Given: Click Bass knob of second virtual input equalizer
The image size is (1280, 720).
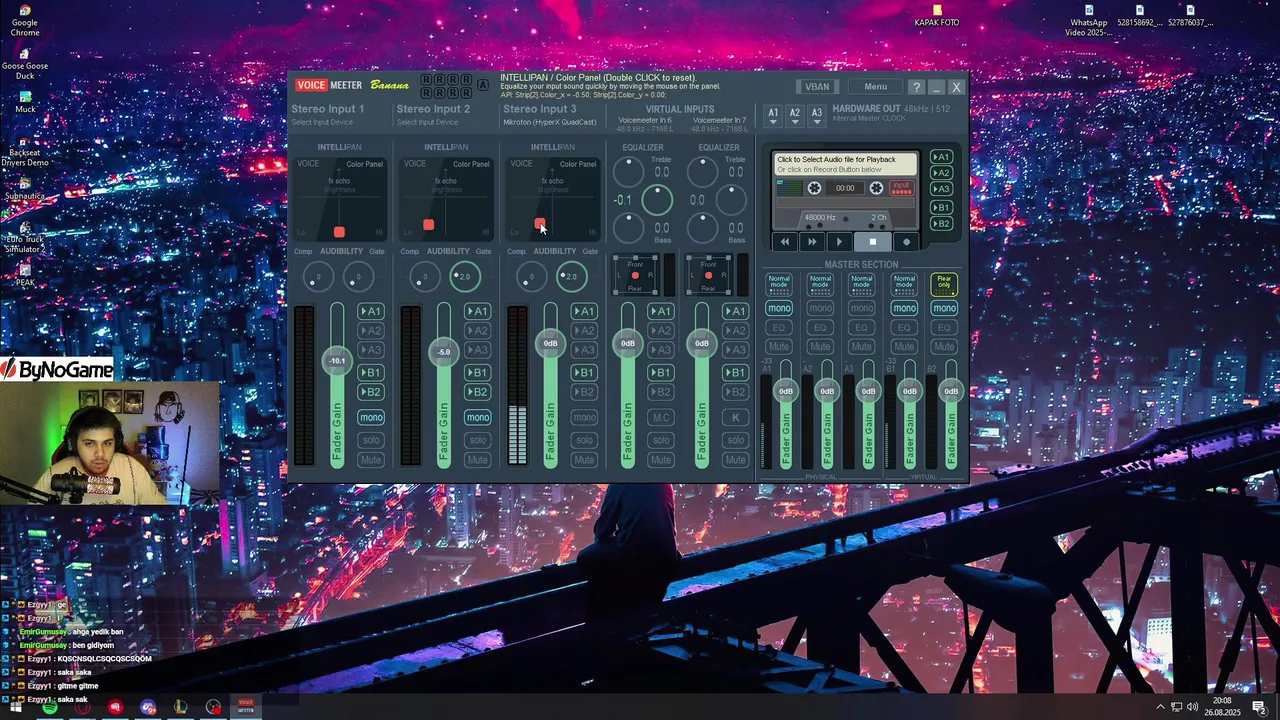Looking at the screenshot, I should pos(703,228).
